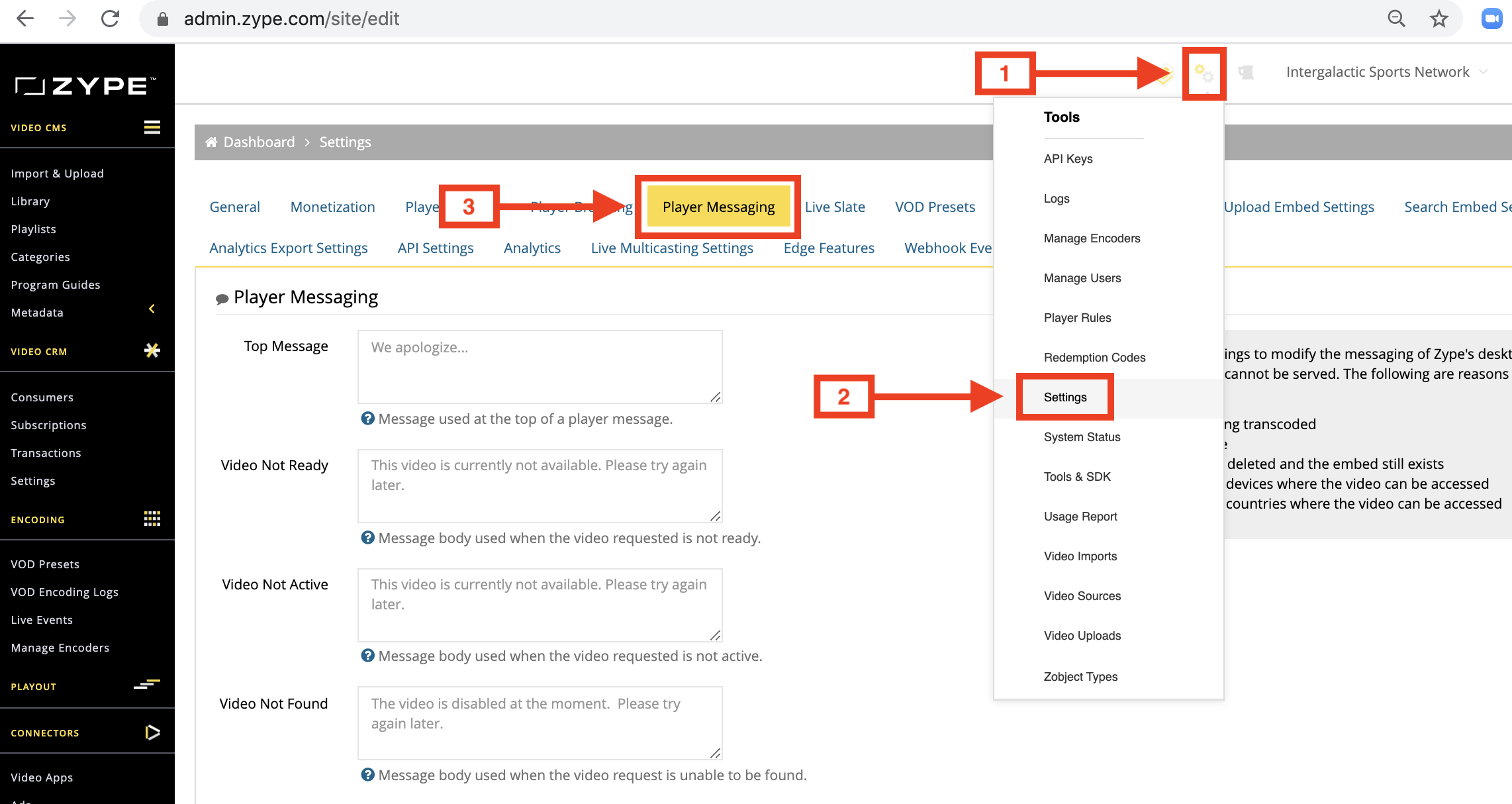Open Zobject Types from Tools menu
The height and width of the screenshot is (804, 1512).
pos(1080,676)
